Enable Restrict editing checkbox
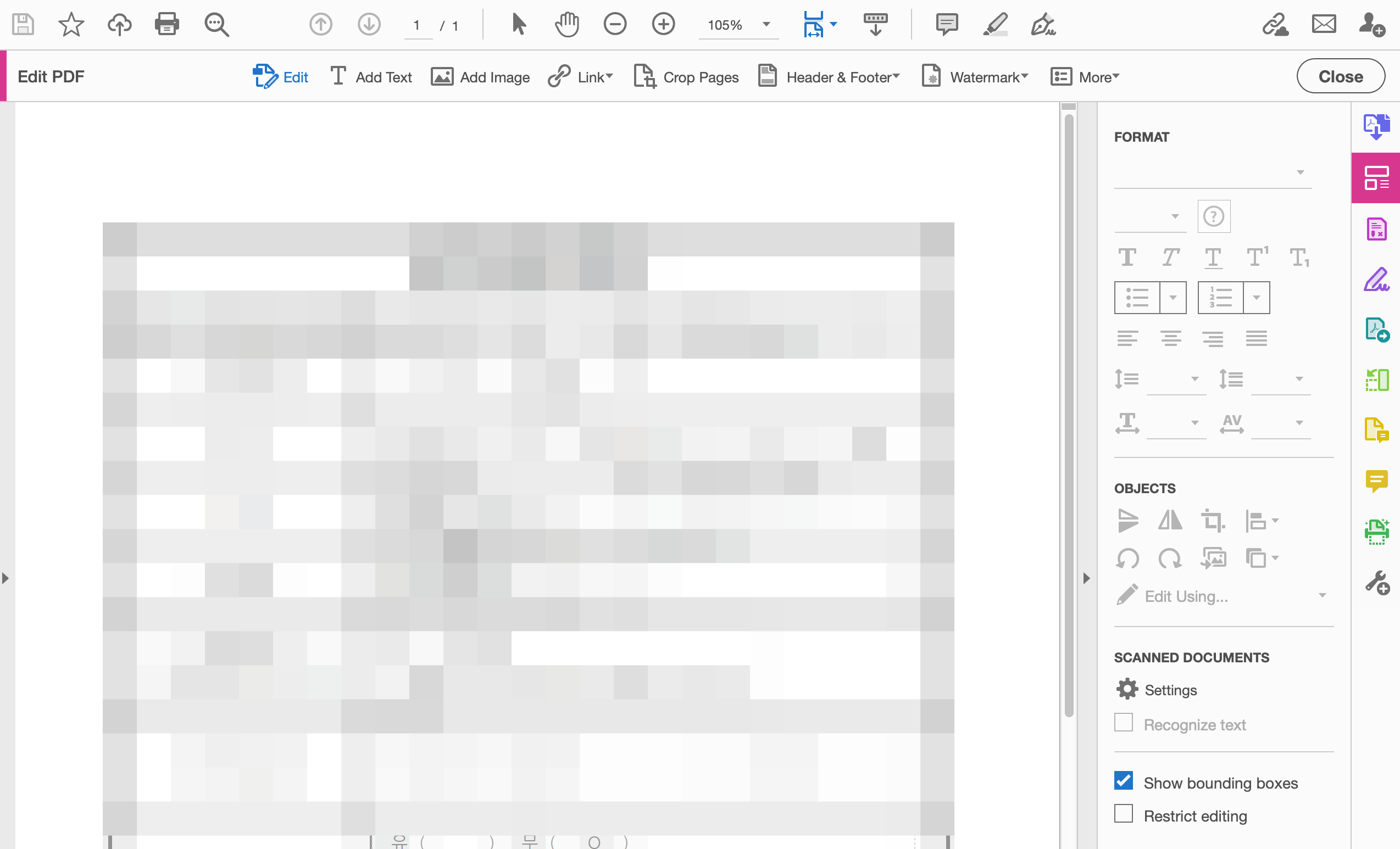 [1123, 814]
